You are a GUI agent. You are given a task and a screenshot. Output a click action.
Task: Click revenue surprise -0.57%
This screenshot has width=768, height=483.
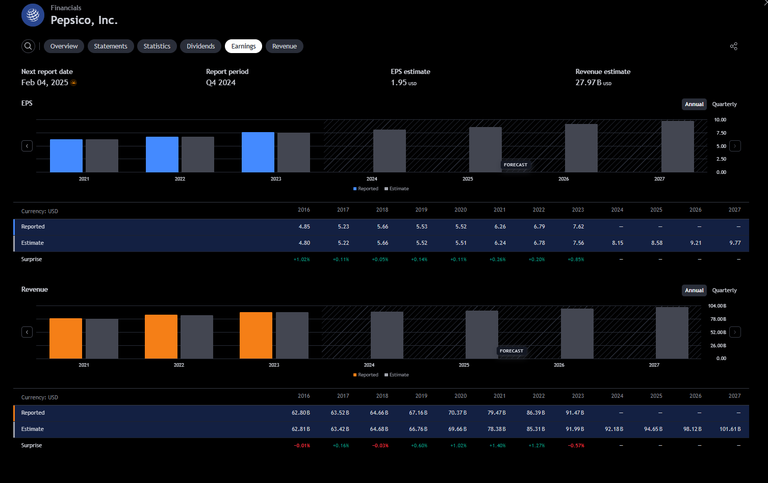coord(576,445)
